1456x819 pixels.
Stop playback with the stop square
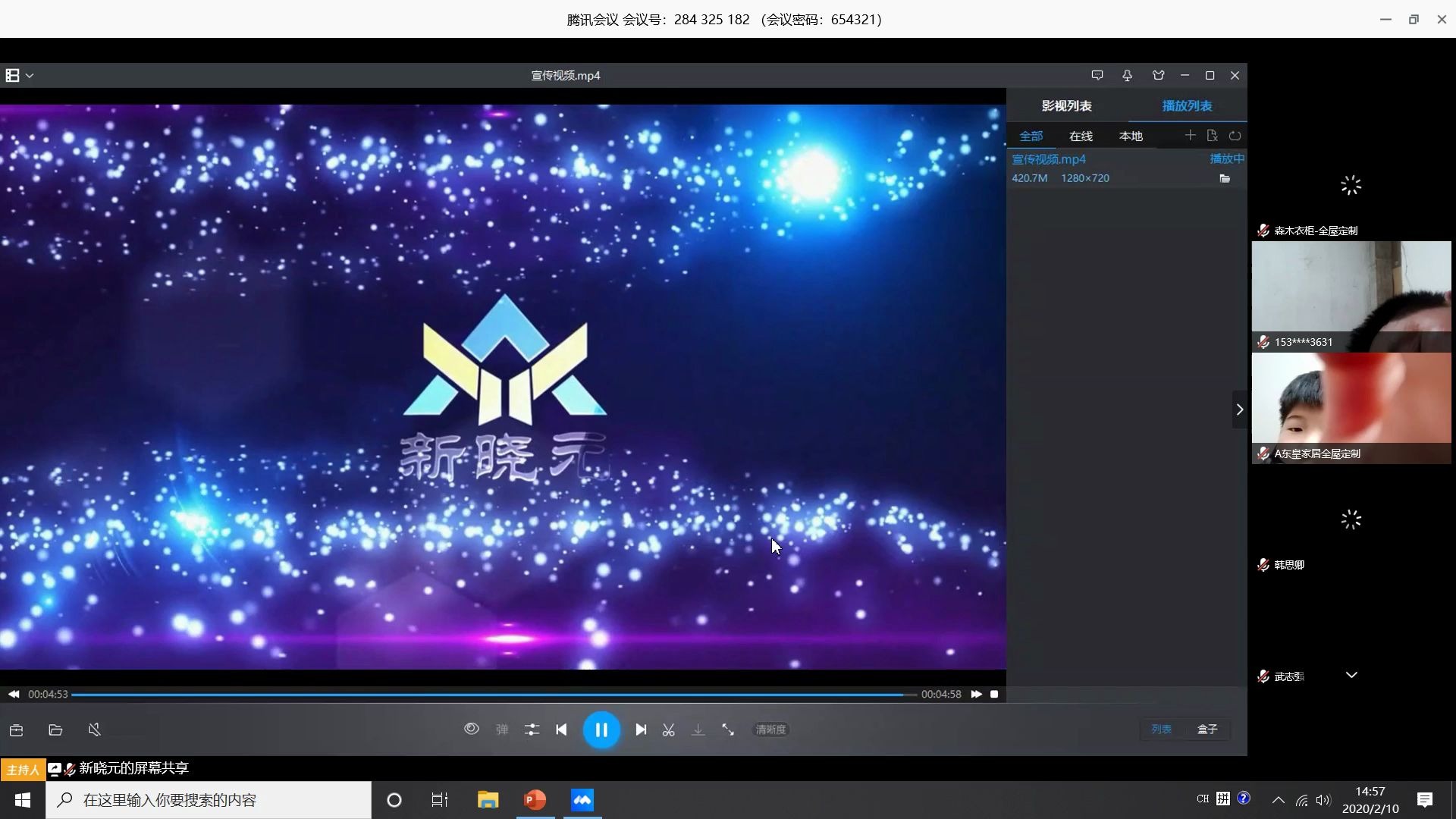click(x=994, y=694)
